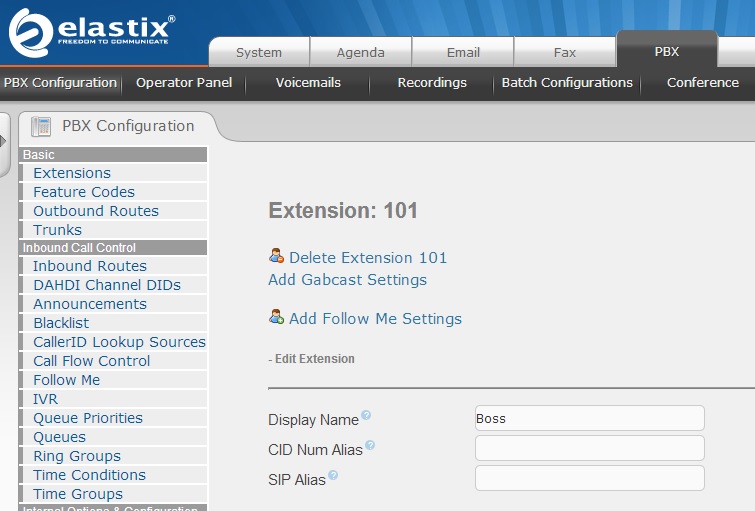Click the PBX Configuration phone icon
Image resolution: width=755 pixels, height=511 pixels.
click(x=42, y=126)
